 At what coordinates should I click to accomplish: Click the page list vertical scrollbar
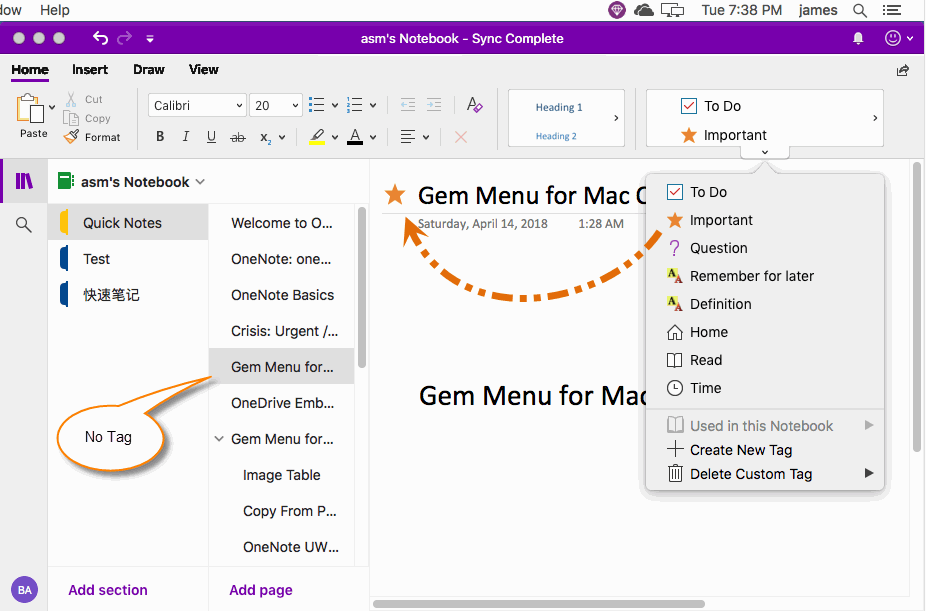click(x=361, y=287)
